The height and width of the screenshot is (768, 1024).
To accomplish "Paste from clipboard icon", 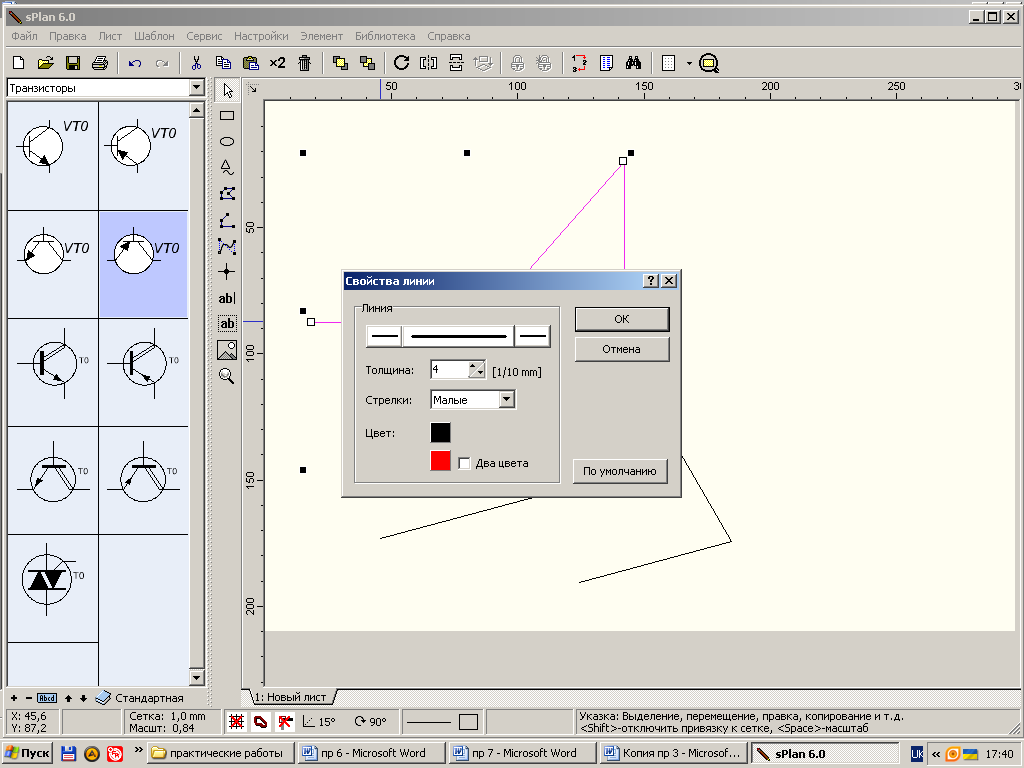I will click(250, 63).
